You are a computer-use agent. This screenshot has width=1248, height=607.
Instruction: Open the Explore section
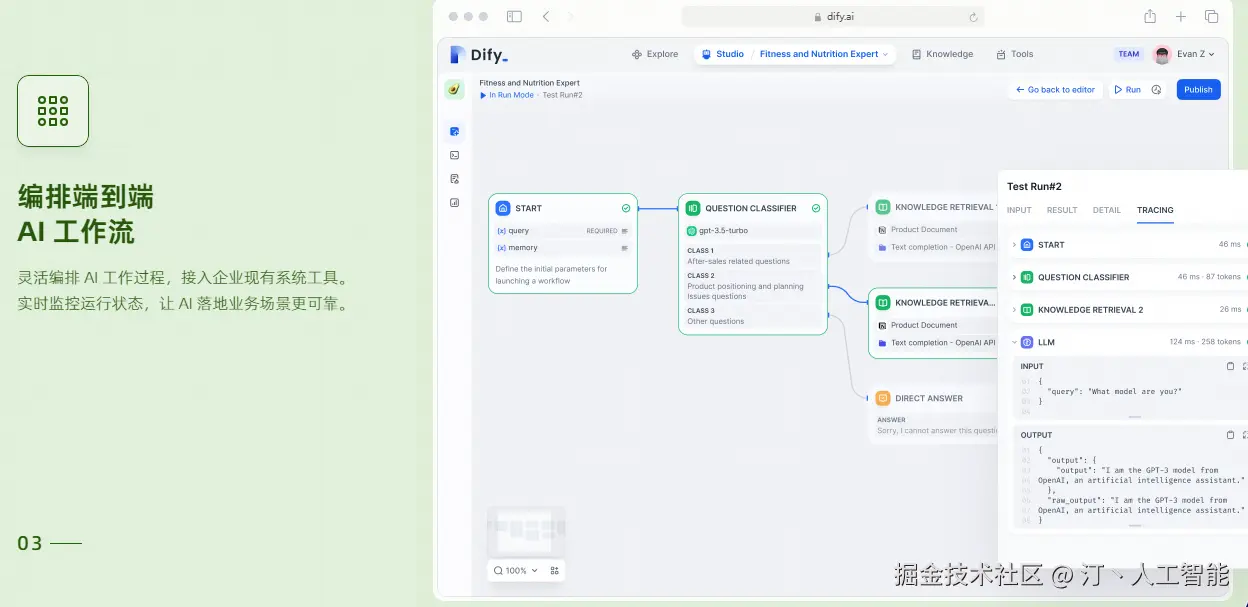click(655, 54)
